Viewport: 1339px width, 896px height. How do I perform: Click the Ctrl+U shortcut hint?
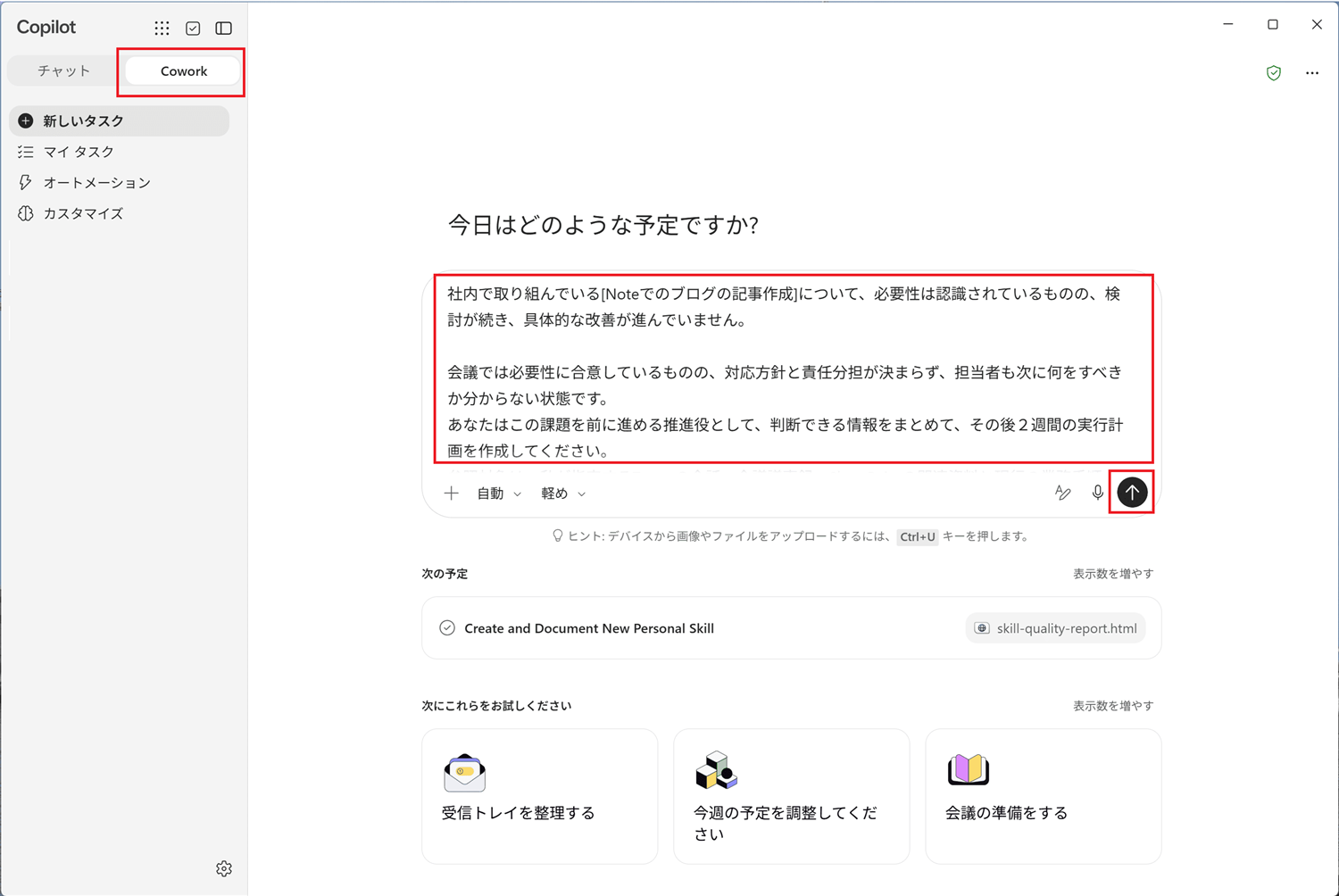[918, 536]
